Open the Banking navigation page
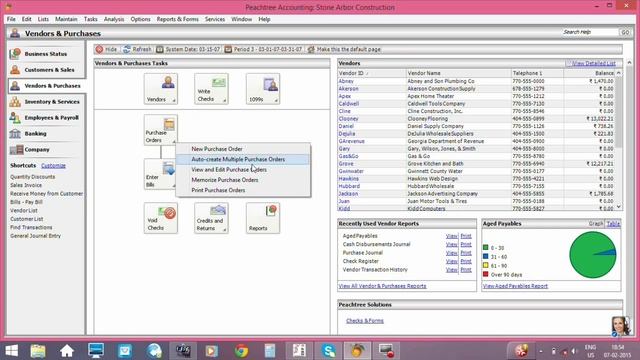Screen dimensions: 640x360 (x=46, y=133)
